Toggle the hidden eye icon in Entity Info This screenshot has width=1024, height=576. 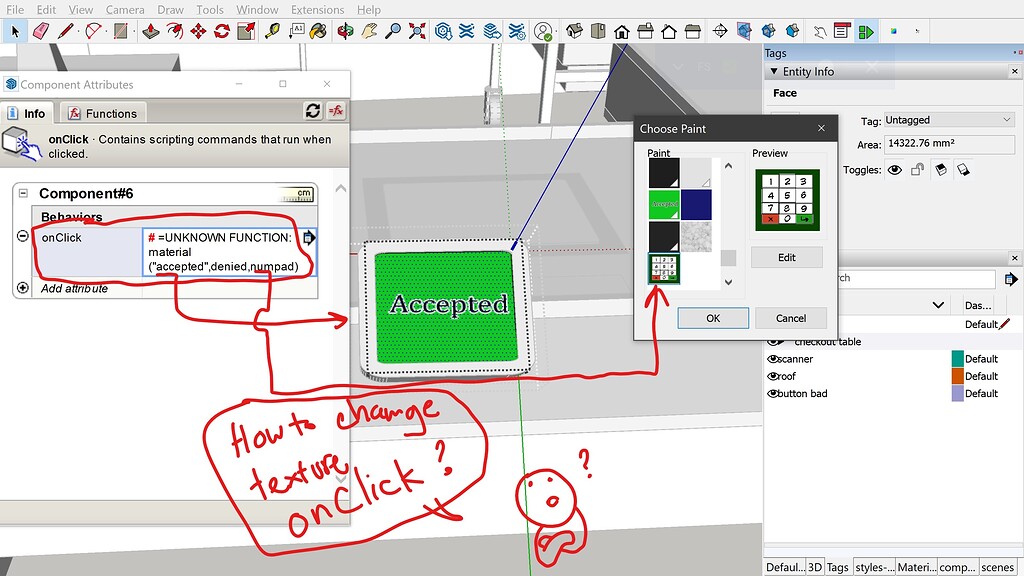point(896,169)
